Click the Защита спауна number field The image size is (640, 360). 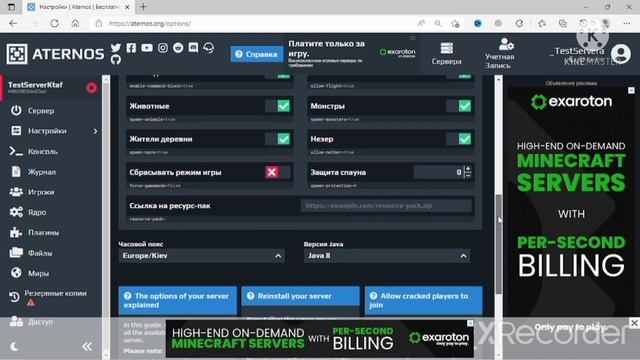click(438, 172)
